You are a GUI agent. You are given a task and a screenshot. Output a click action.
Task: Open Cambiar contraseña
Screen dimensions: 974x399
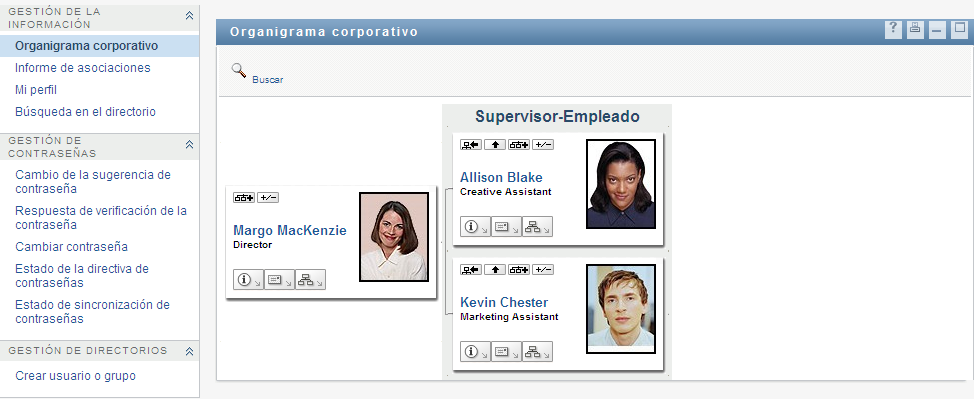pos(71,247)
